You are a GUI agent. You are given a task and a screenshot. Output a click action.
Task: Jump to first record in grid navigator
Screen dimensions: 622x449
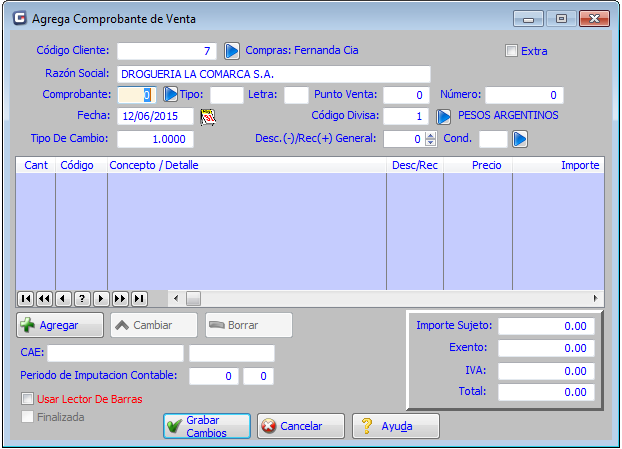[25, 298]
